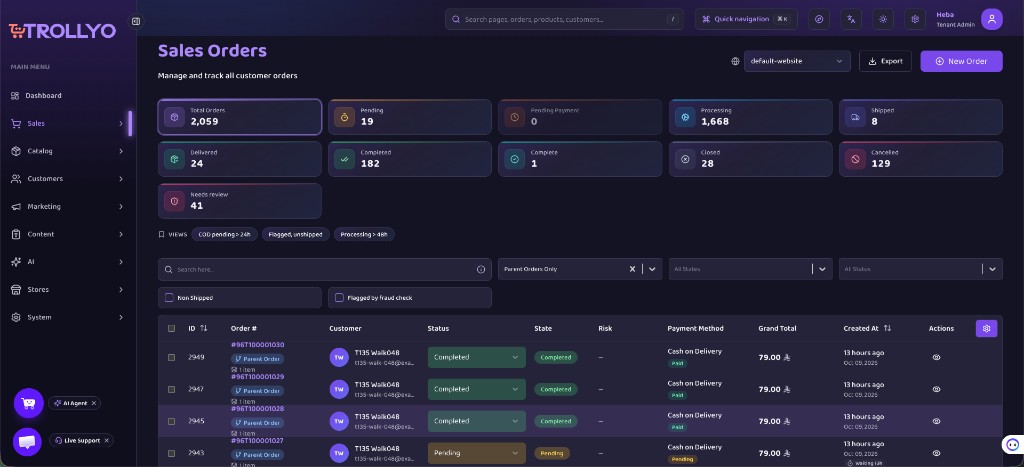Select the Total Orders card
This screenshot has width=1024, height=467.
tap(240, 117)
